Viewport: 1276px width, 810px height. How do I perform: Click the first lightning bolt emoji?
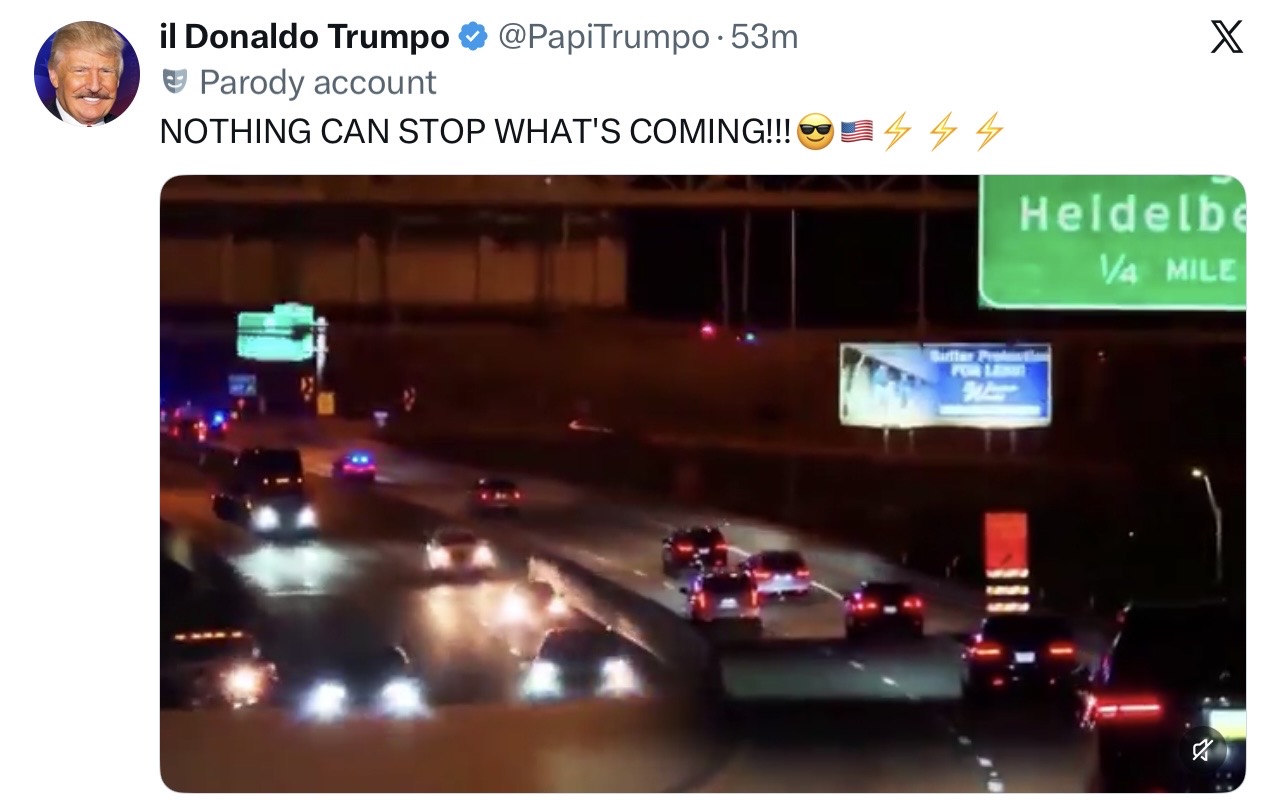click(897, 131)
